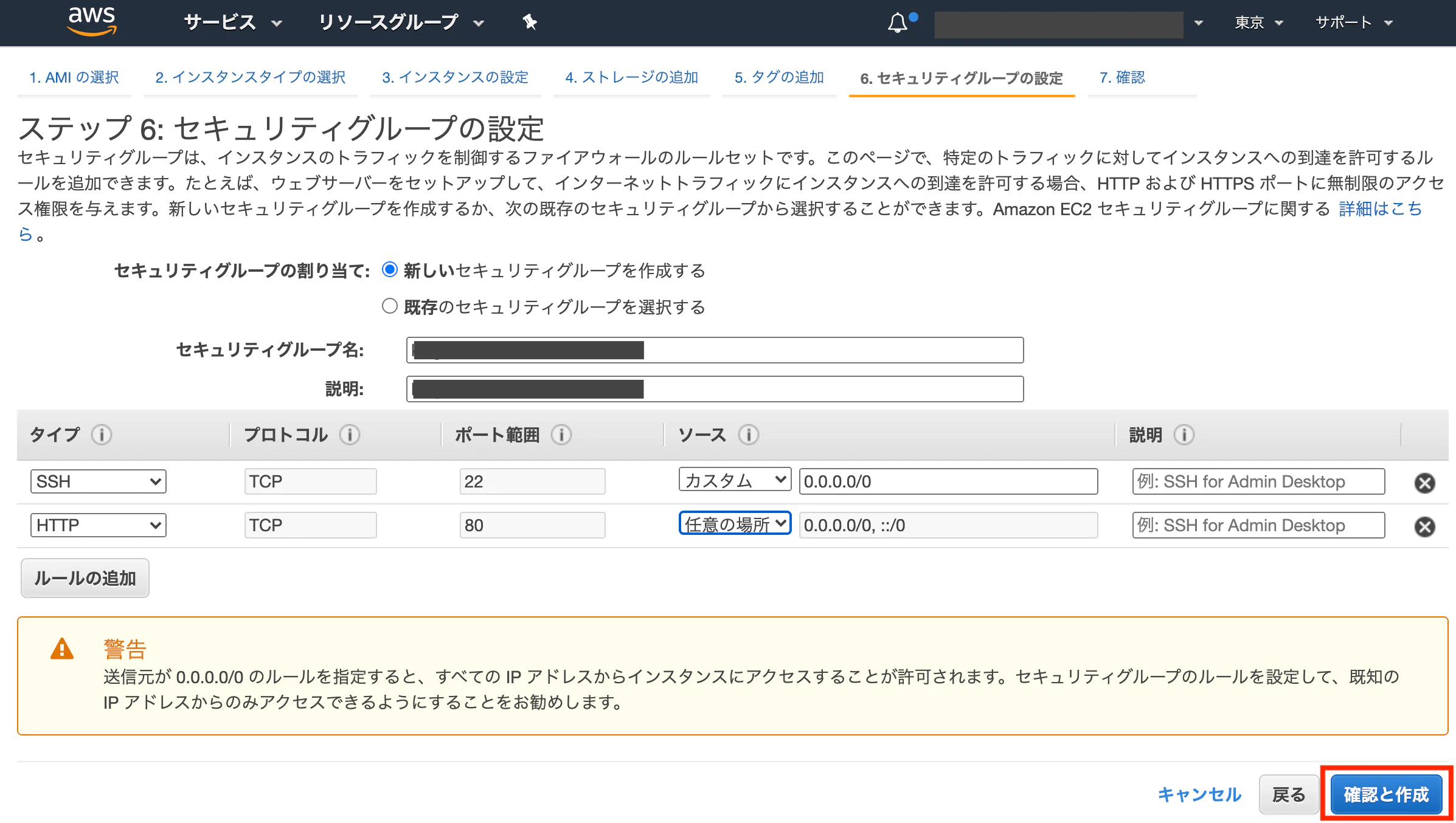The image size is (1456, 823).
Task: Click the キャンセル link
Action: [1199, 794]
